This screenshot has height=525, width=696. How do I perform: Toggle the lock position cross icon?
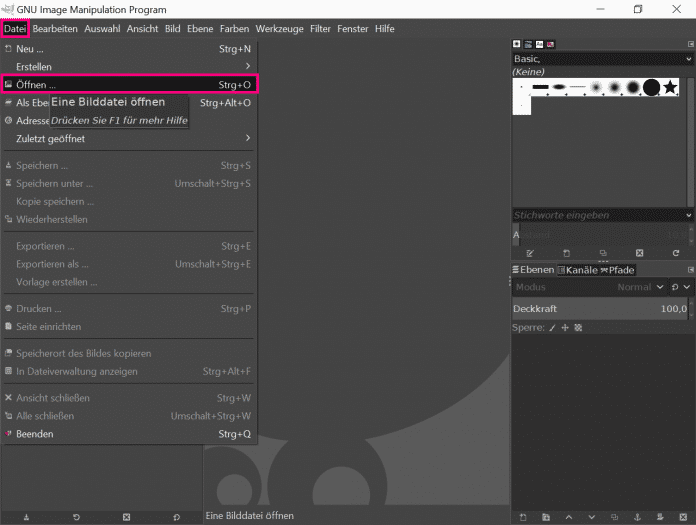tap(564, 327)
